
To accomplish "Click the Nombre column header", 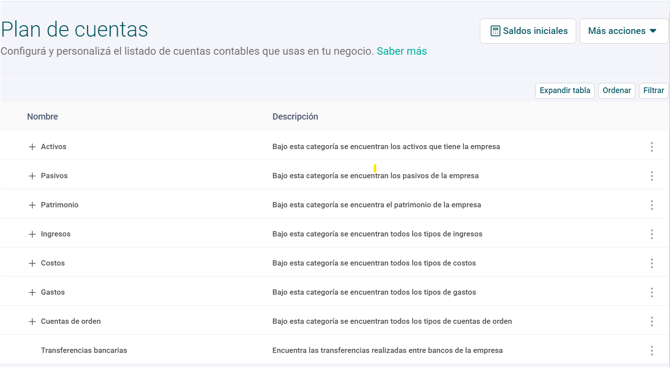I will 42,116.
